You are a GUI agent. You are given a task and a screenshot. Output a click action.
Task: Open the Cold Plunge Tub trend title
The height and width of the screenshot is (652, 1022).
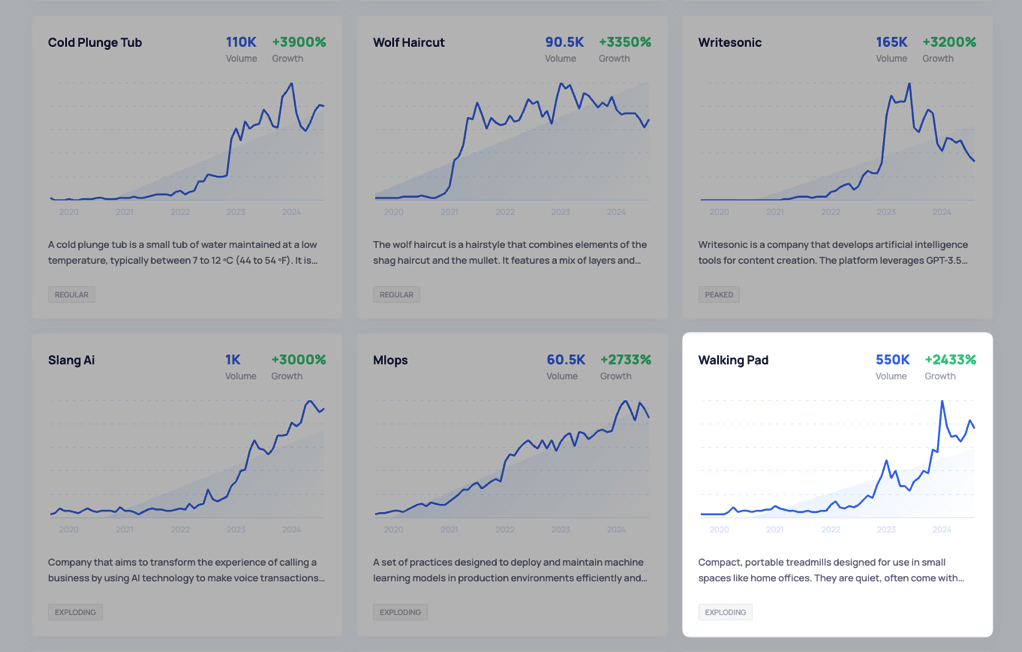(95, 43)
